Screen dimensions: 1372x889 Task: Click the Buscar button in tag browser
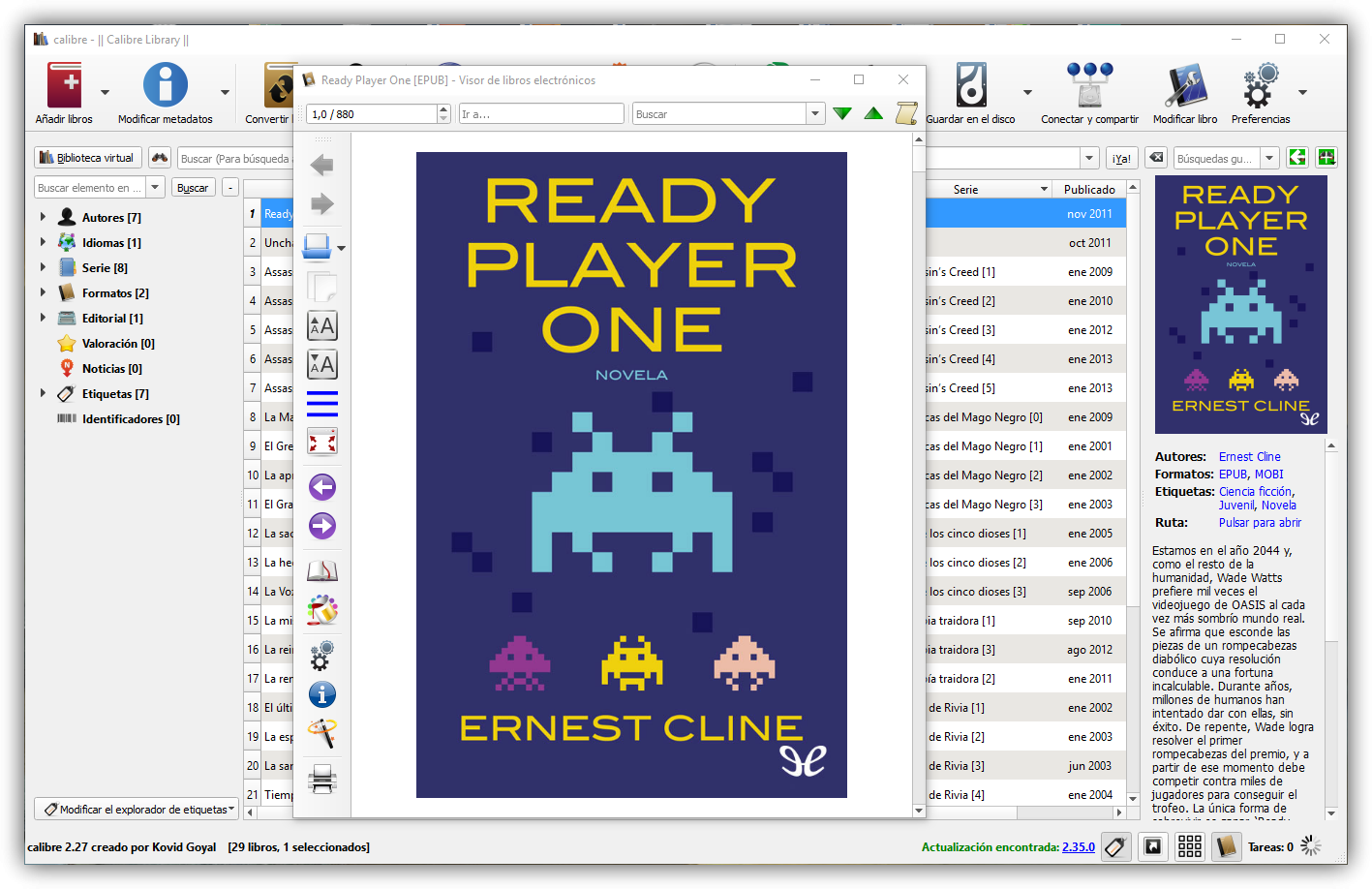click(x=193, y=188)
